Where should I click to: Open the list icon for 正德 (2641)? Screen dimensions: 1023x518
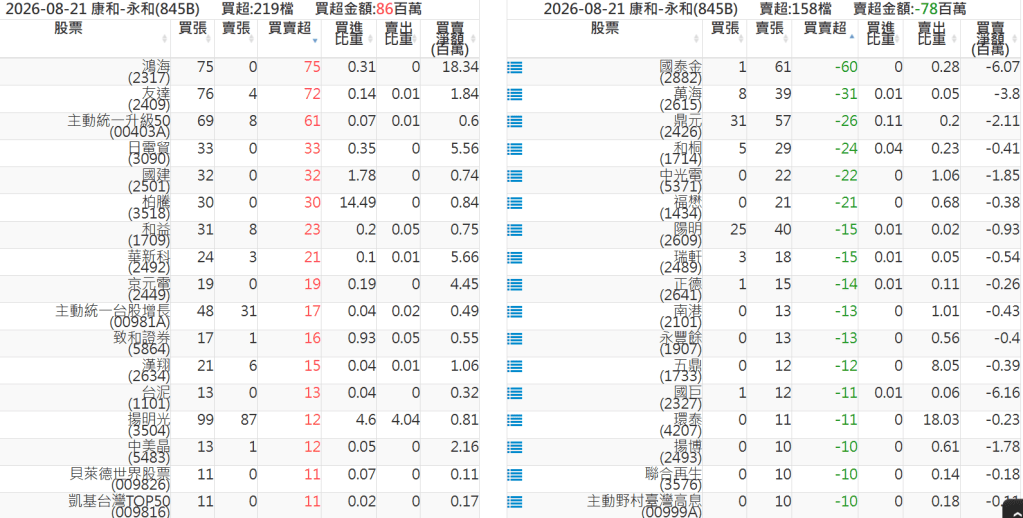pos(515,284)
